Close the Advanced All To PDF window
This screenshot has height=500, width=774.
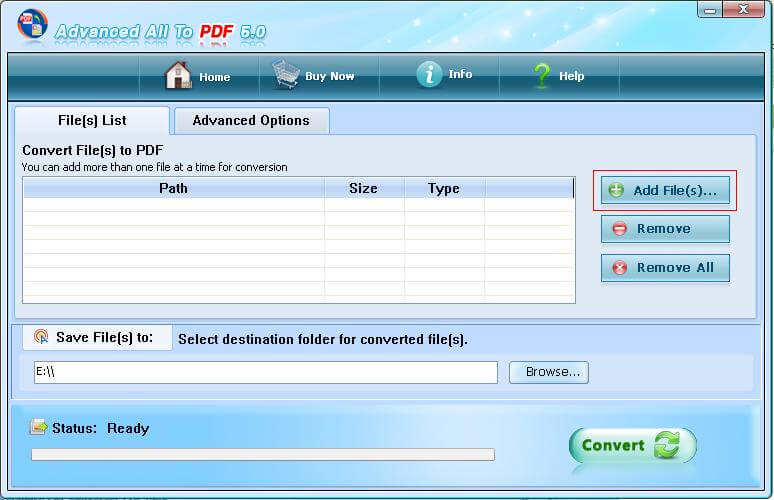[x=743, y=10]
